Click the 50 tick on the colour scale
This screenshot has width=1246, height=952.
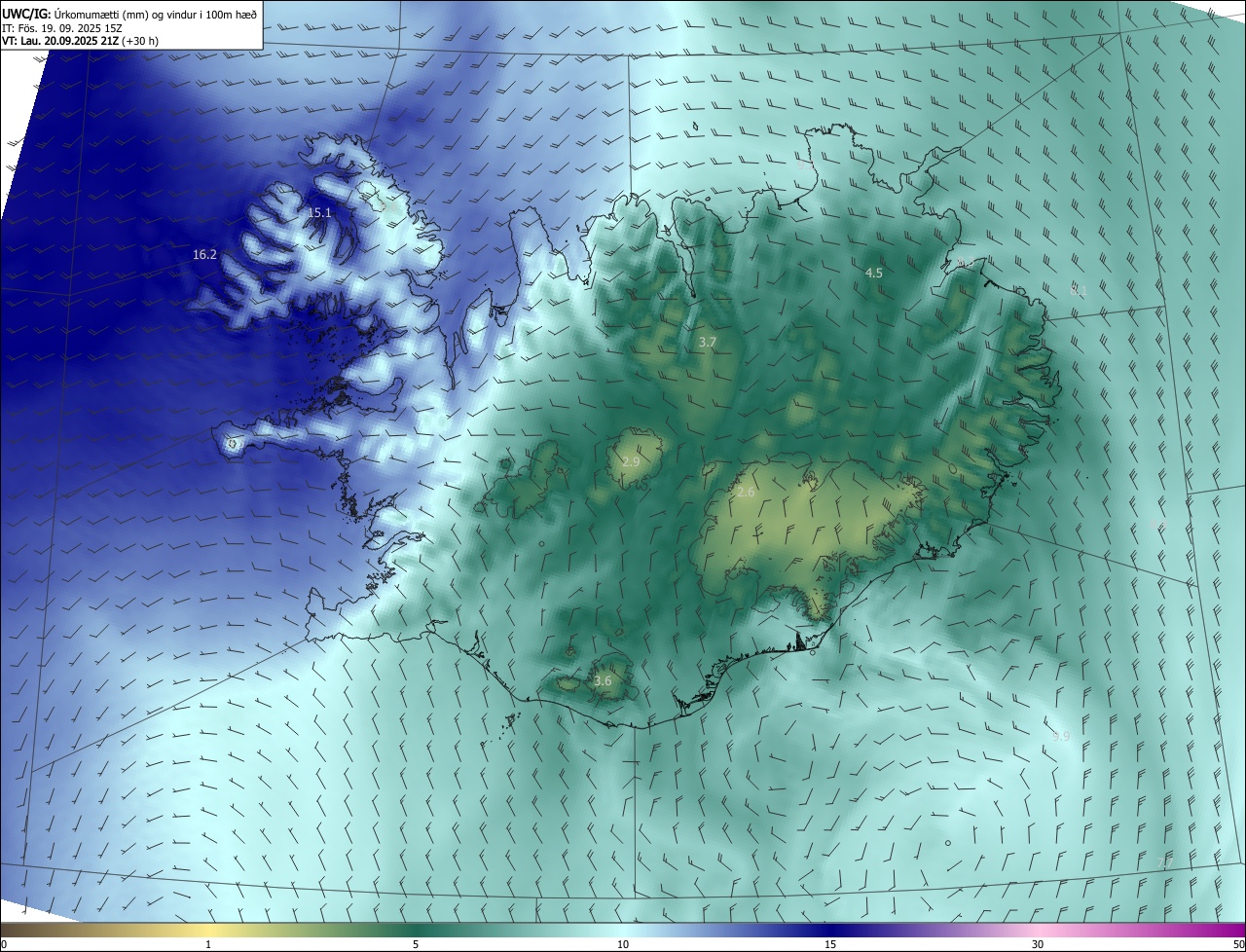tap(1238, 944)
